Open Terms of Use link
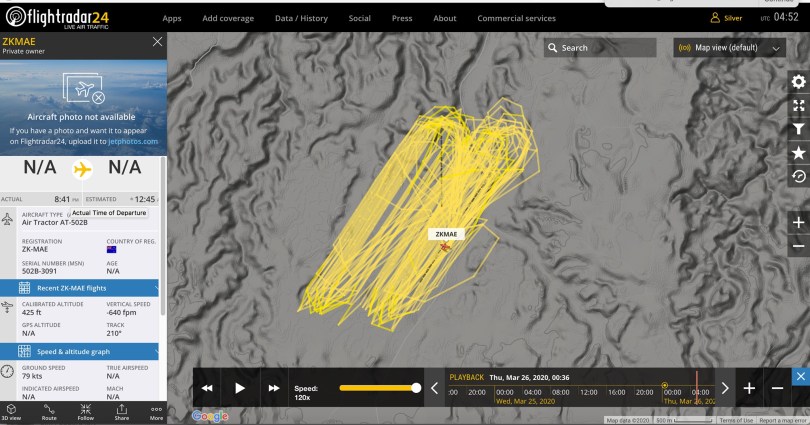The image size is (810, 425). click(x=736, y=420)
